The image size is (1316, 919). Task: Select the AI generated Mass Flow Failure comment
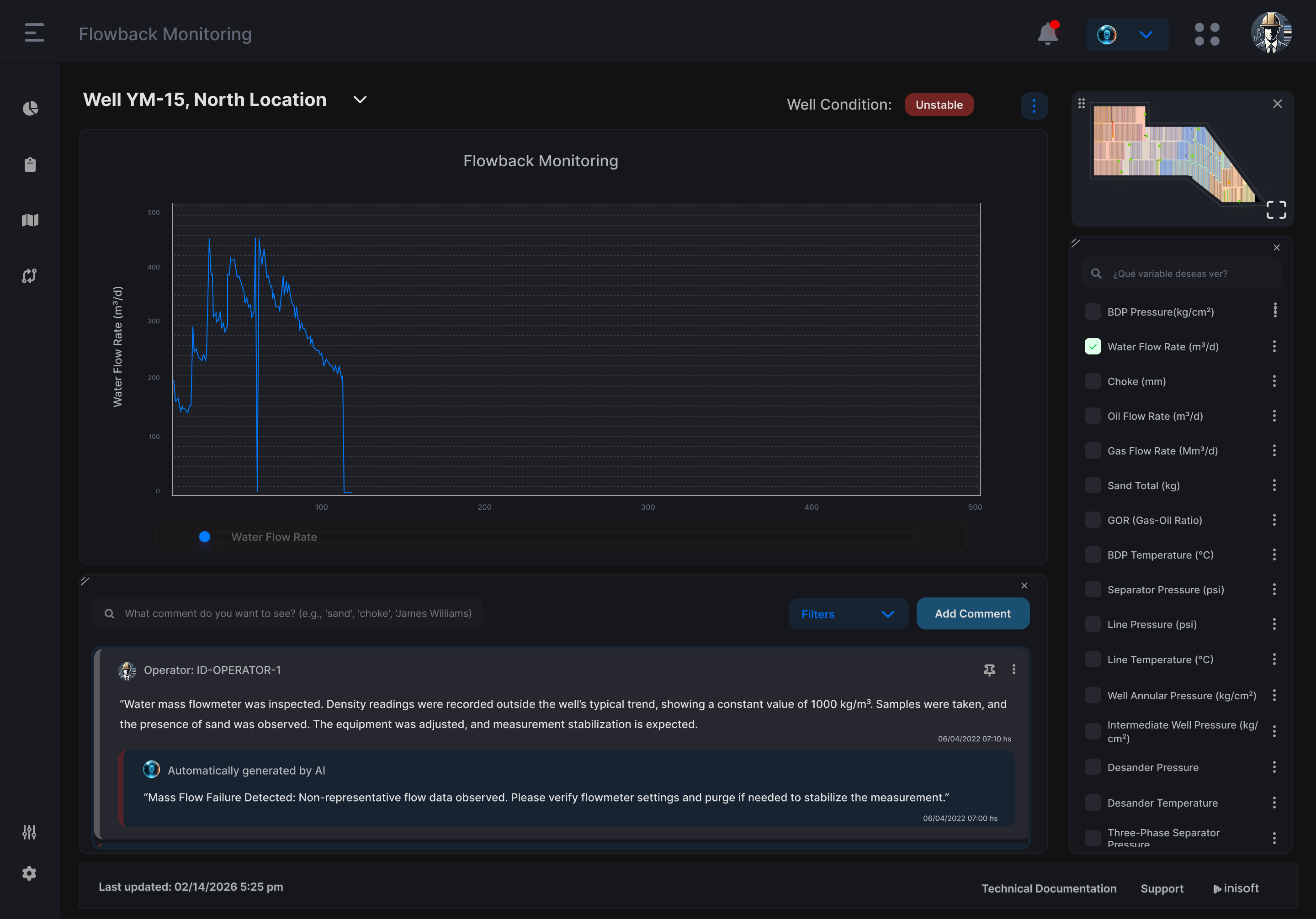click(566, 789)
